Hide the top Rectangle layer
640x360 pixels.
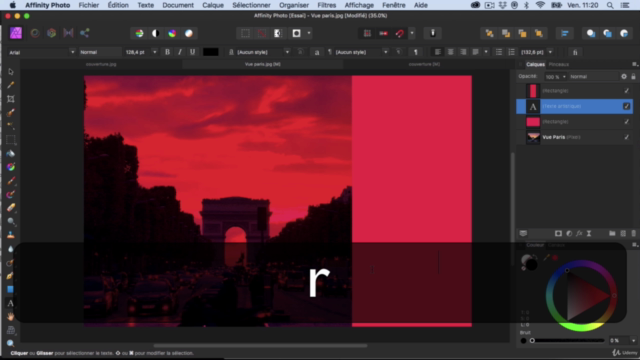627,91
